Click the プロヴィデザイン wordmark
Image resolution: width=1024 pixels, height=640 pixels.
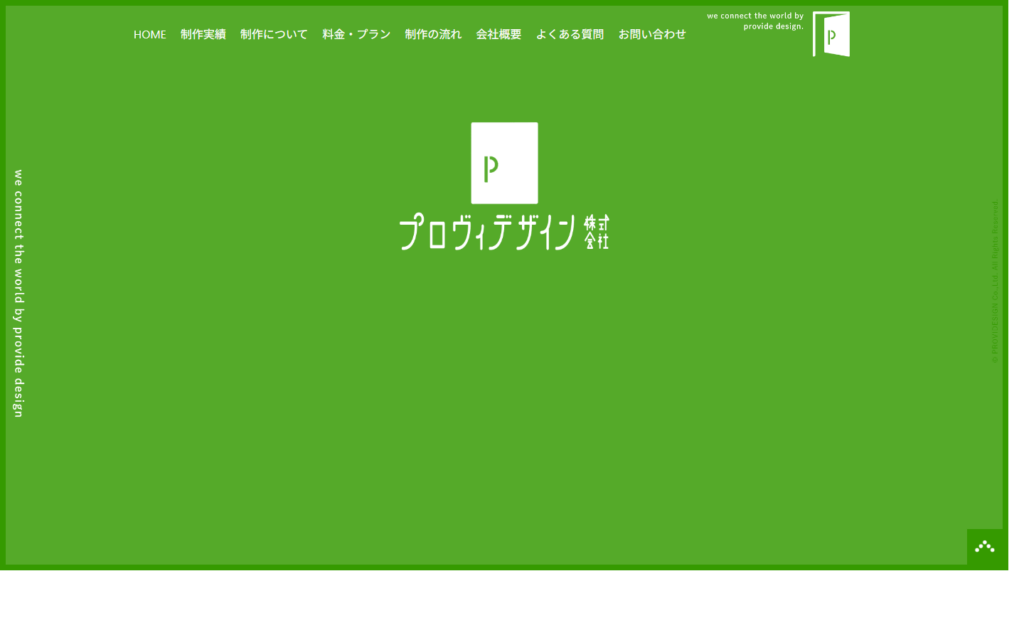point(488,233)
